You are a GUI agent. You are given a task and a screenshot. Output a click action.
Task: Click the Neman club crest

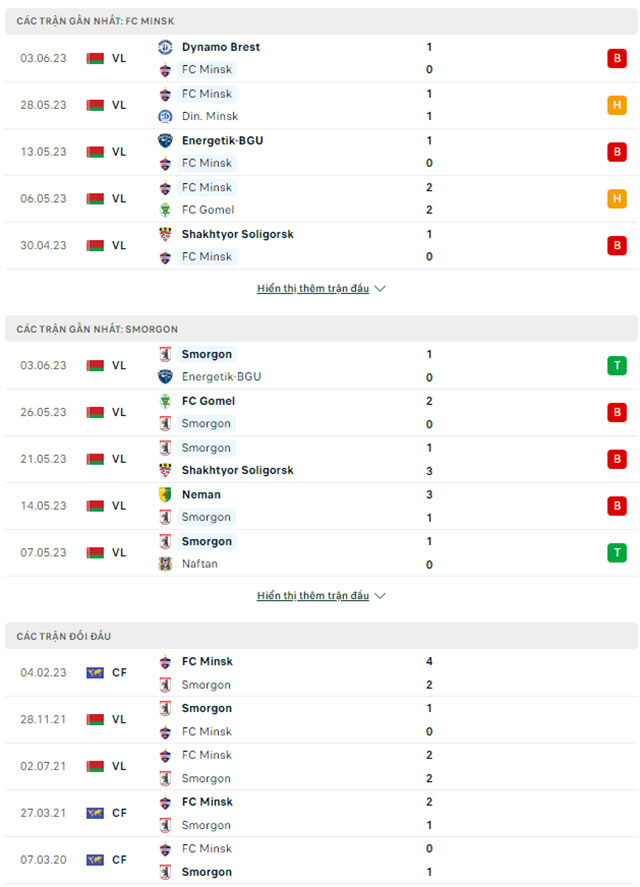point(165,494)
